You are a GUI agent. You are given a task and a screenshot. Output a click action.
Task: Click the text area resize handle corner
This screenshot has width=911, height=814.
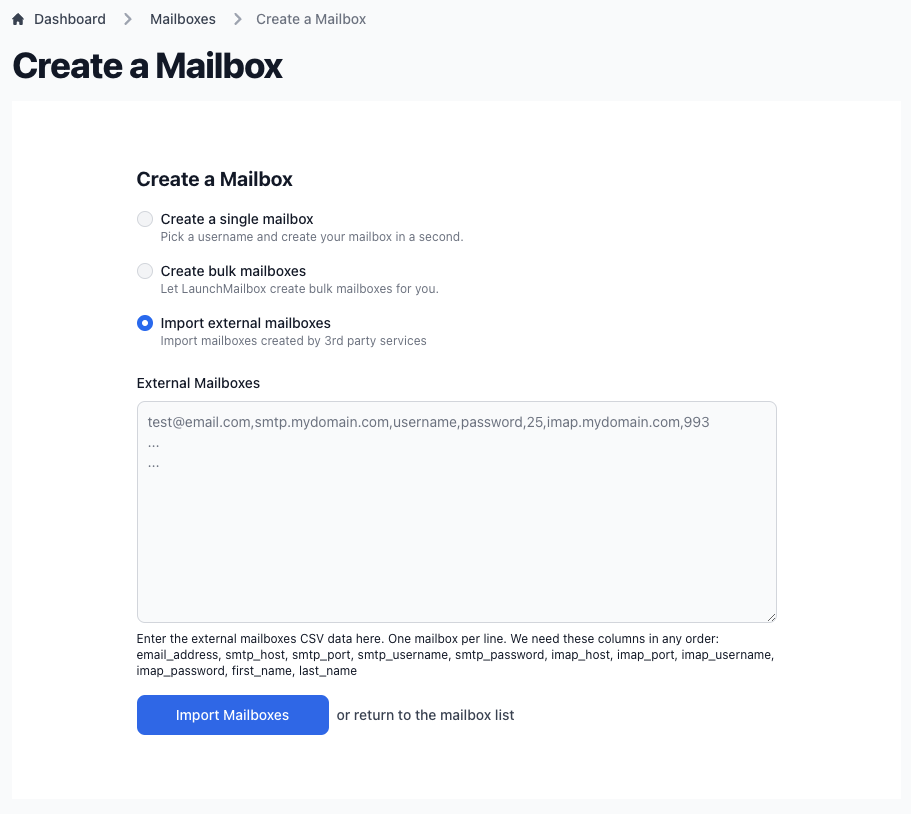point(771,617)
